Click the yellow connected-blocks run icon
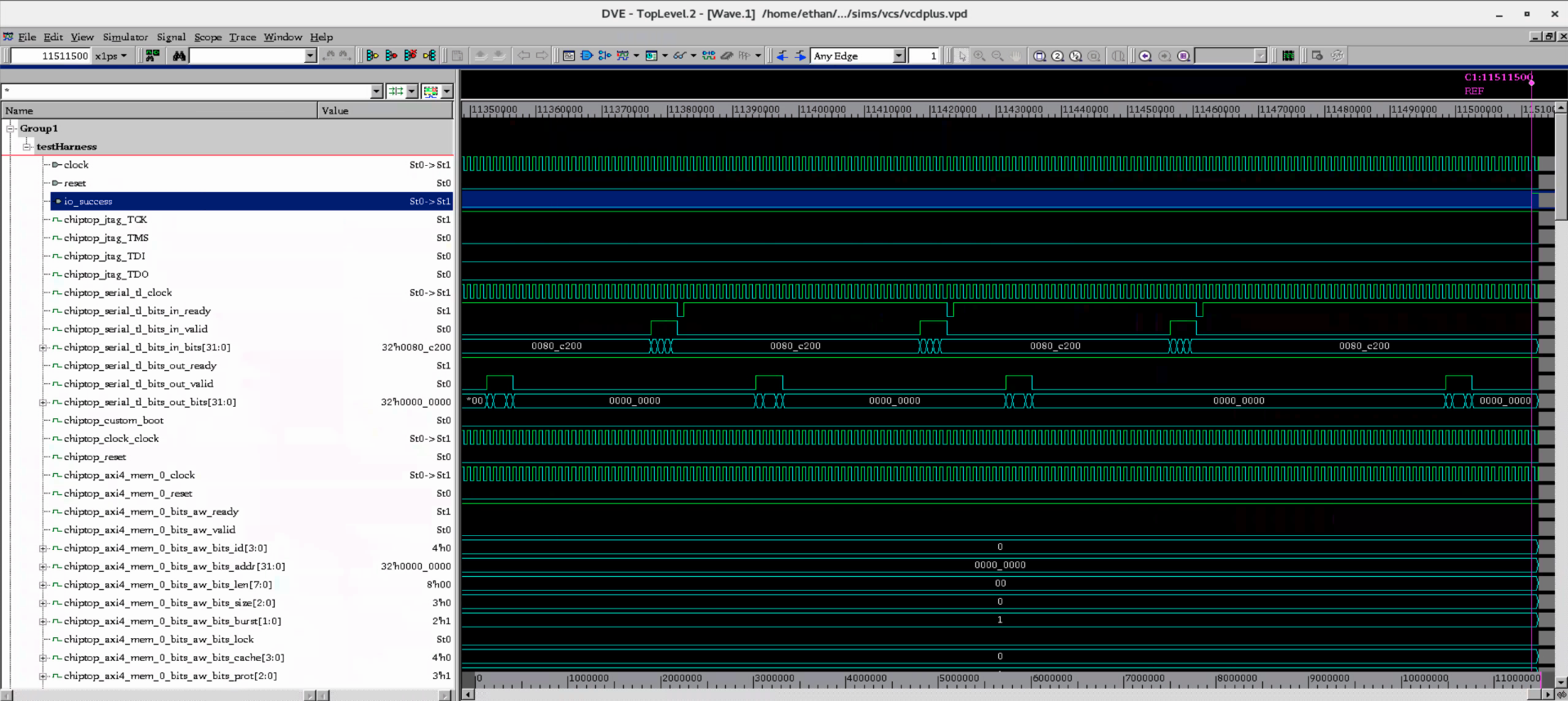This screenshot has width=1568, height=701. pos(429,56)
